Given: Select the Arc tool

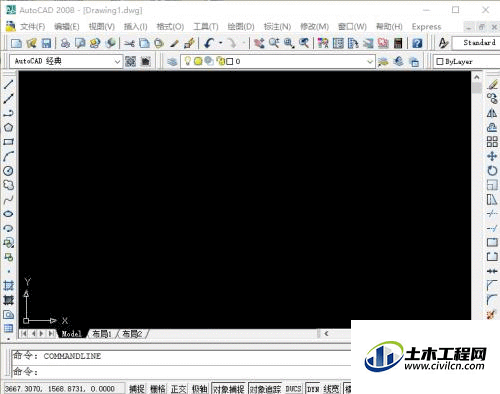Looking at the screenshot, I should click(8, 156).
